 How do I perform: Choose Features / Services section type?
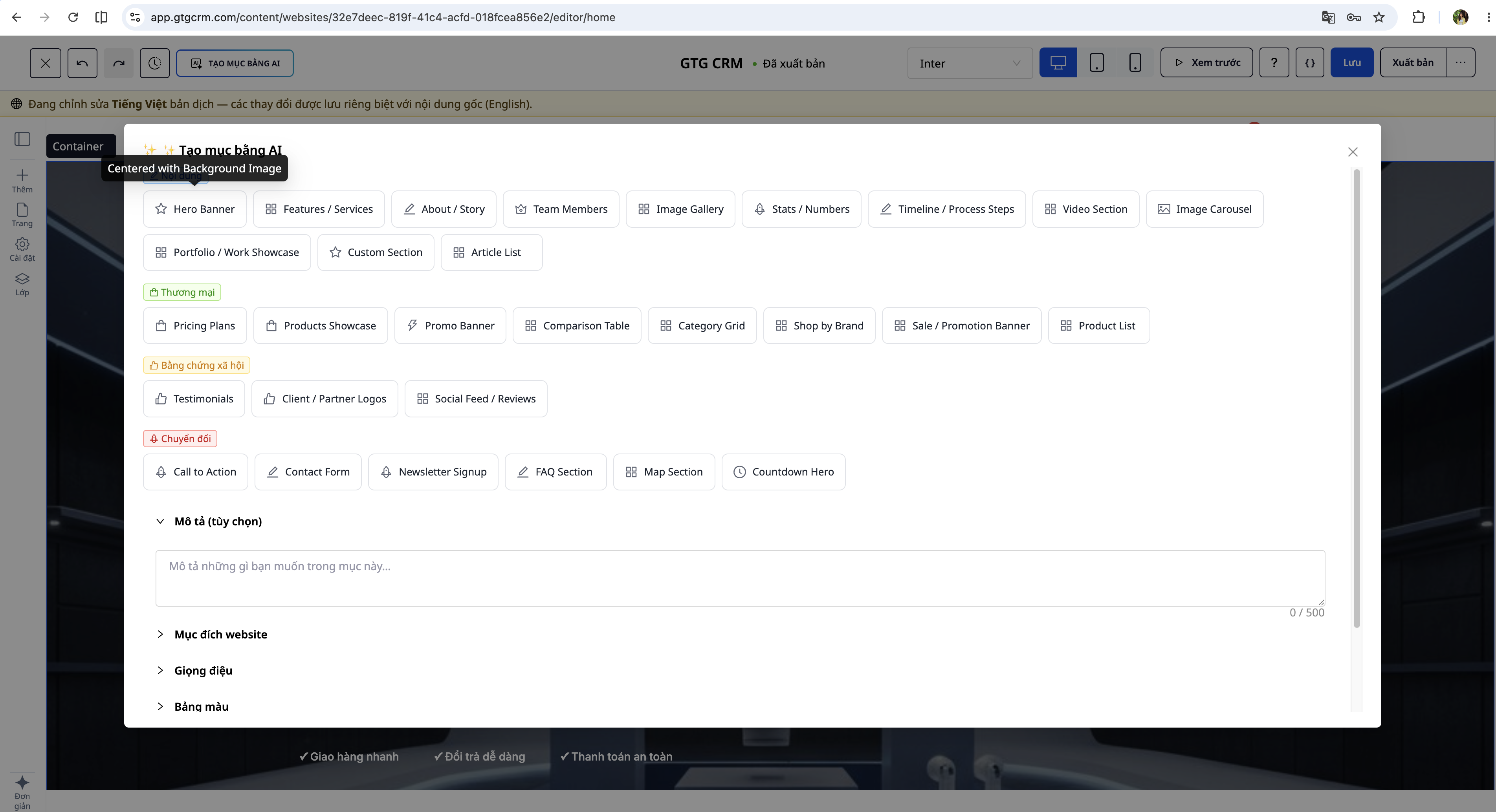(319, 209)
